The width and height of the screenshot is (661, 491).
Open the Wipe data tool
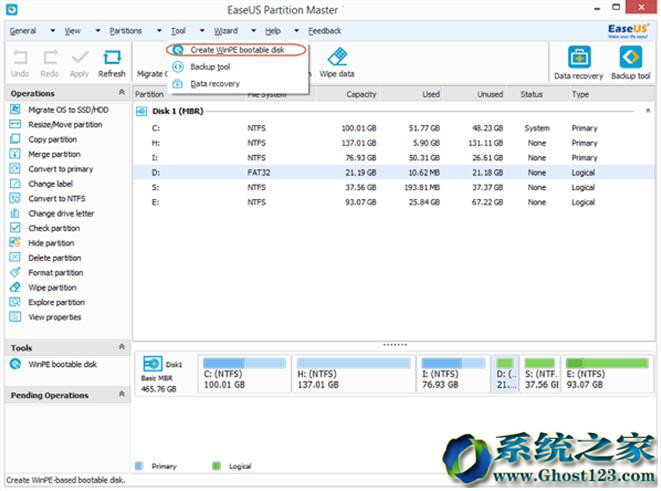click(x=337, y=63)
